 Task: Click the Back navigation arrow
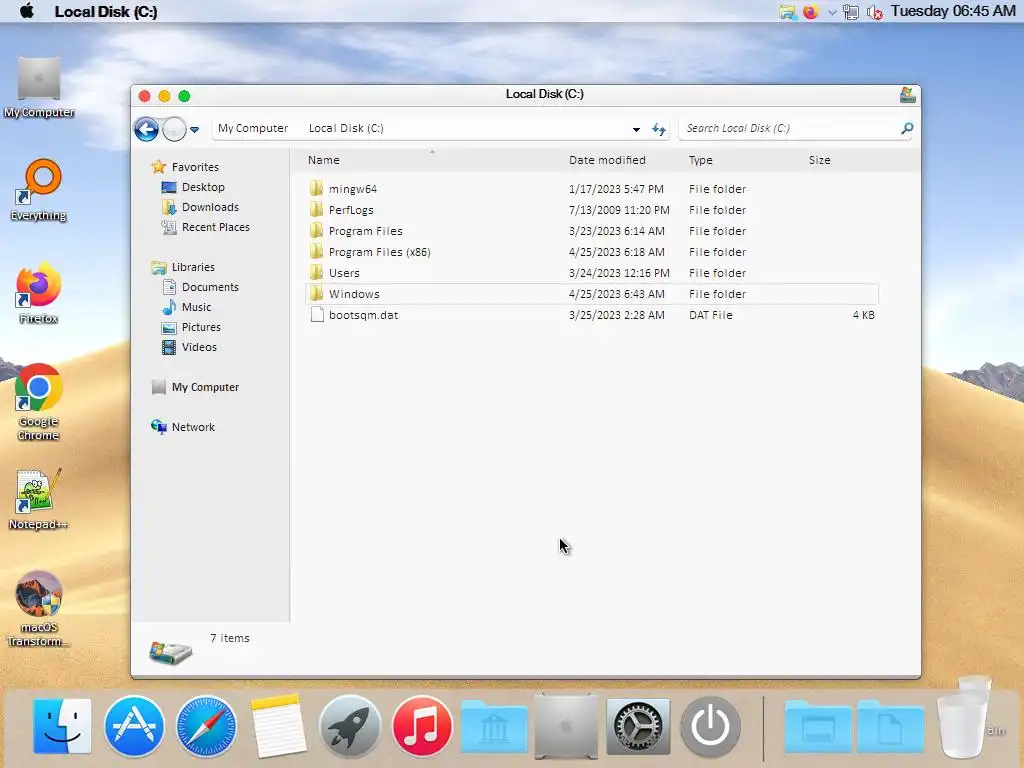click(146, 129)
